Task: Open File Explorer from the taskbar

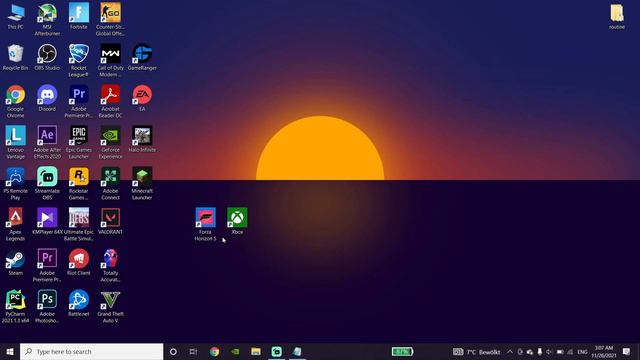Action: coord(256,352)
